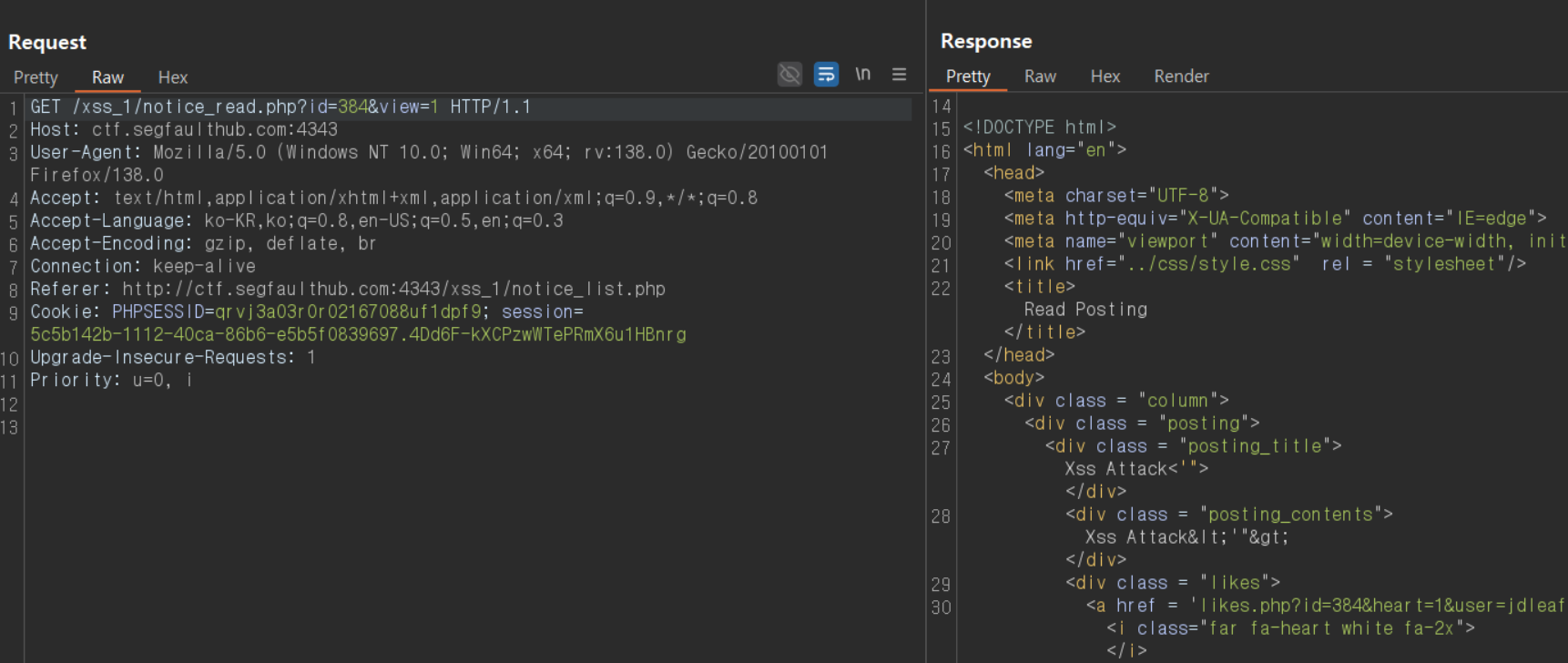Viewport: 1568px width, 663px height.
Task: Click the Host header line
Action: pyautogui.click(x=184, y=129)
